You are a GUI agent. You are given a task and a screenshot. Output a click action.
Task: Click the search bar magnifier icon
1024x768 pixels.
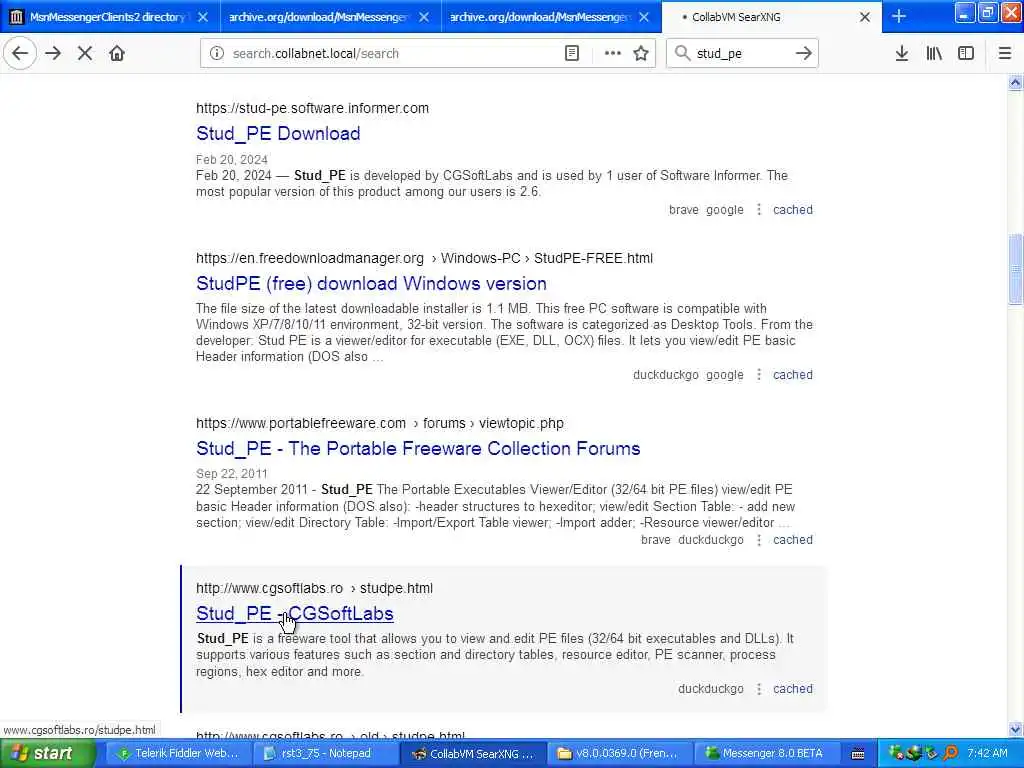[x=682, y=54]
